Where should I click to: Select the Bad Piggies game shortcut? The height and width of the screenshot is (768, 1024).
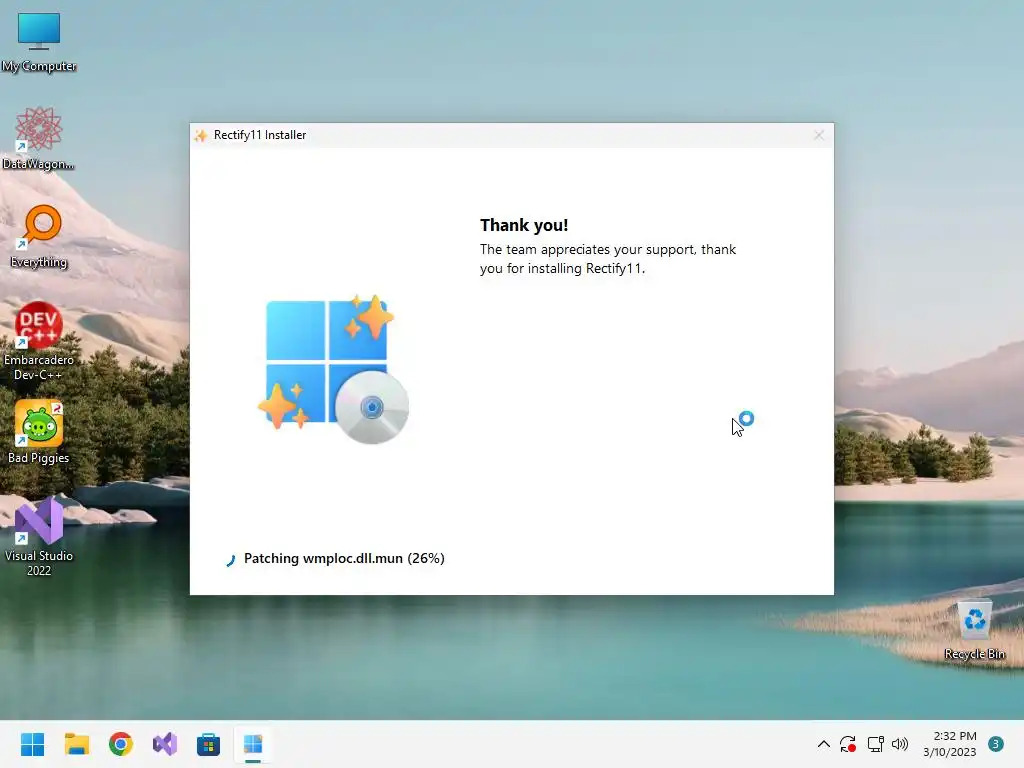39,432
